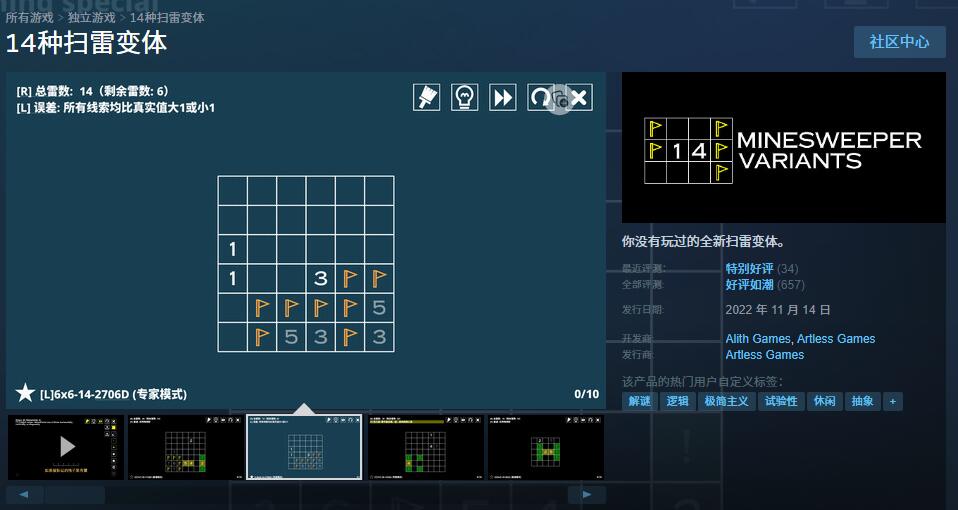This screenshot has width=958, height=510.
Task: Select the last thumbnail with green cells
Action: [545, 447]
